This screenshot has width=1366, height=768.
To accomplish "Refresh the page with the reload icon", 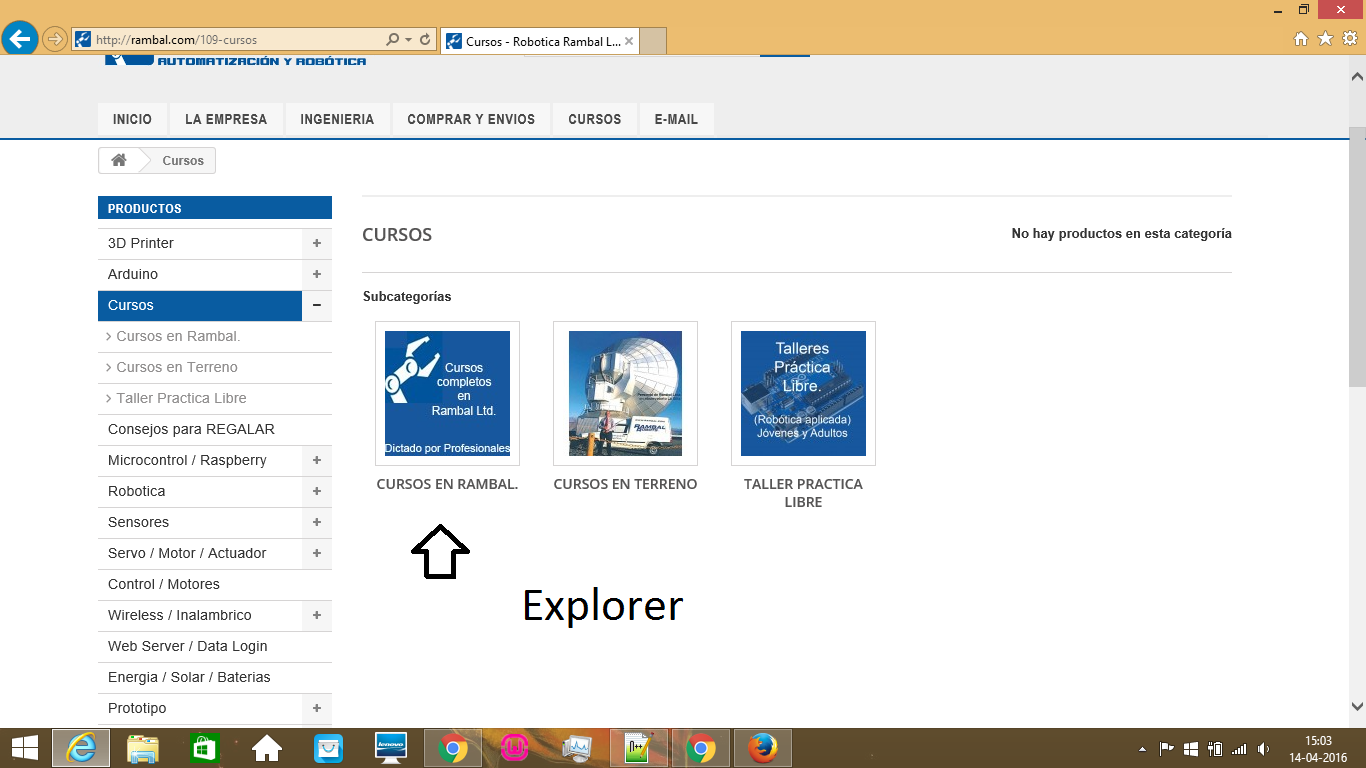I will coord(425,40).
